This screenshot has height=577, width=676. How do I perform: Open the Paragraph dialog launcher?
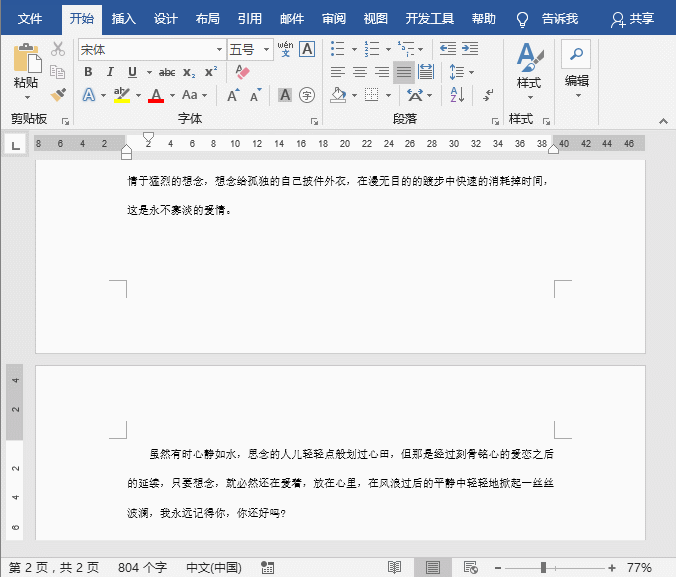click(x=495, y=122)
